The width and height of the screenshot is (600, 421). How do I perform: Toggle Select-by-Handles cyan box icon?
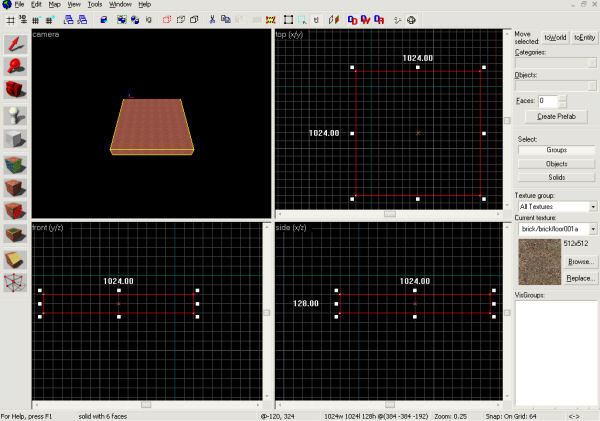coord(302,20)
